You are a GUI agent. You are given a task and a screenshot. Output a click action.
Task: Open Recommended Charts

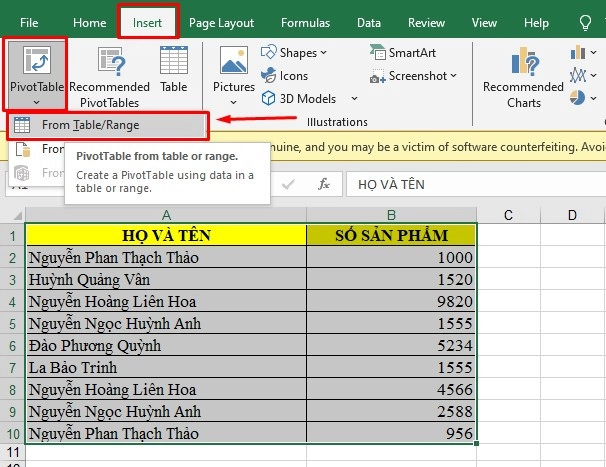point(523,75)
